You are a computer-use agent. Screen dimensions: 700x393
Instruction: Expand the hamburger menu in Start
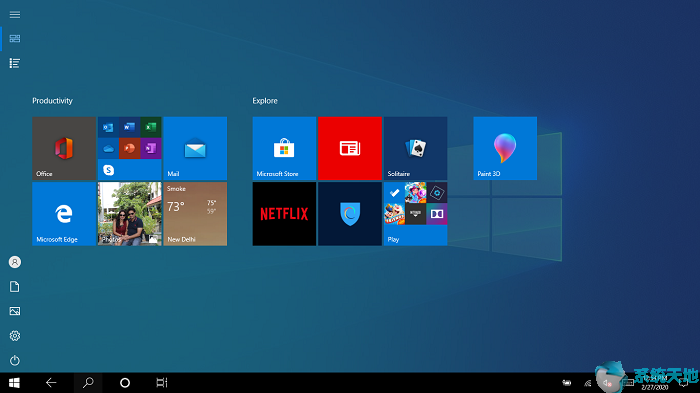[x=15, y=15]
